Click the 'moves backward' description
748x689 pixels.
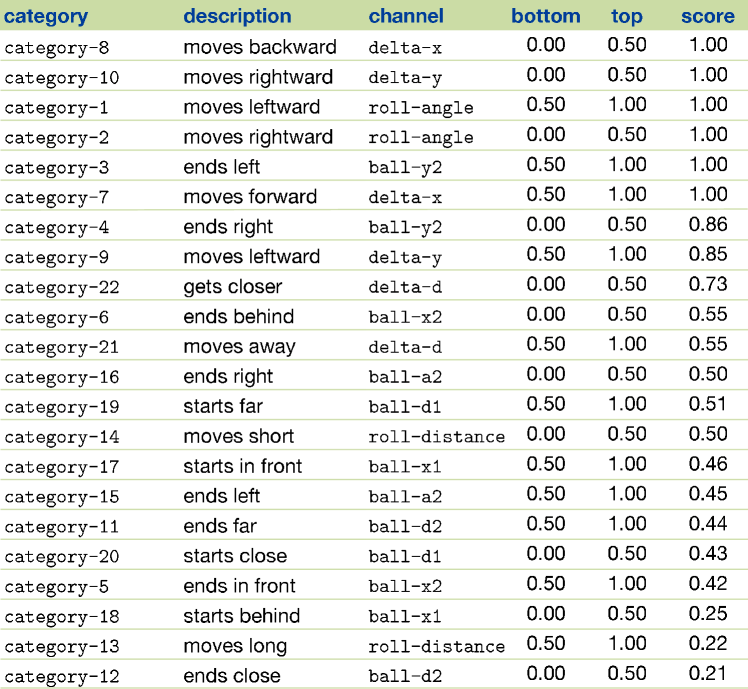(x=260, y=47)
